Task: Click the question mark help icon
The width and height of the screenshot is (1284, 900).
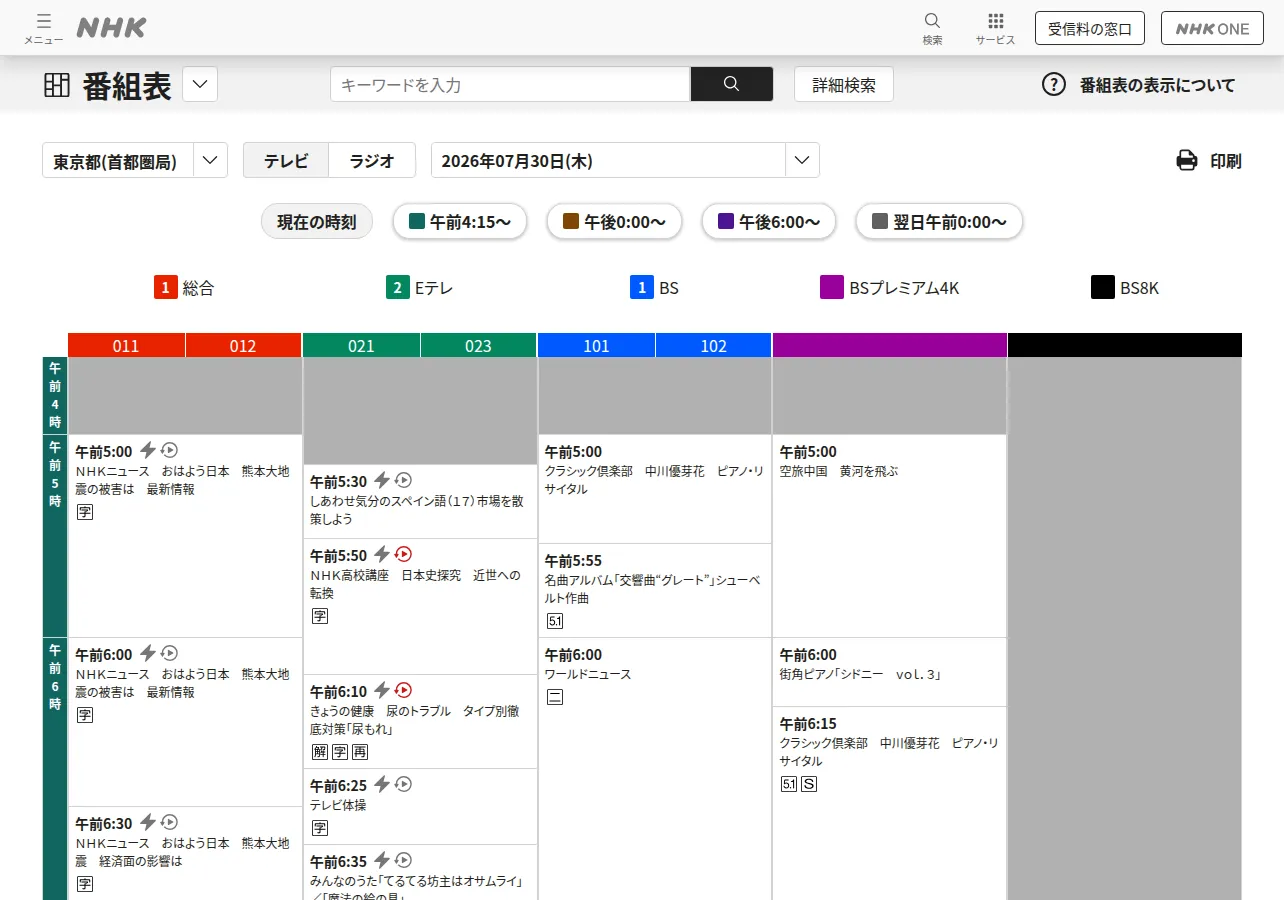Action: point(1054,84)
